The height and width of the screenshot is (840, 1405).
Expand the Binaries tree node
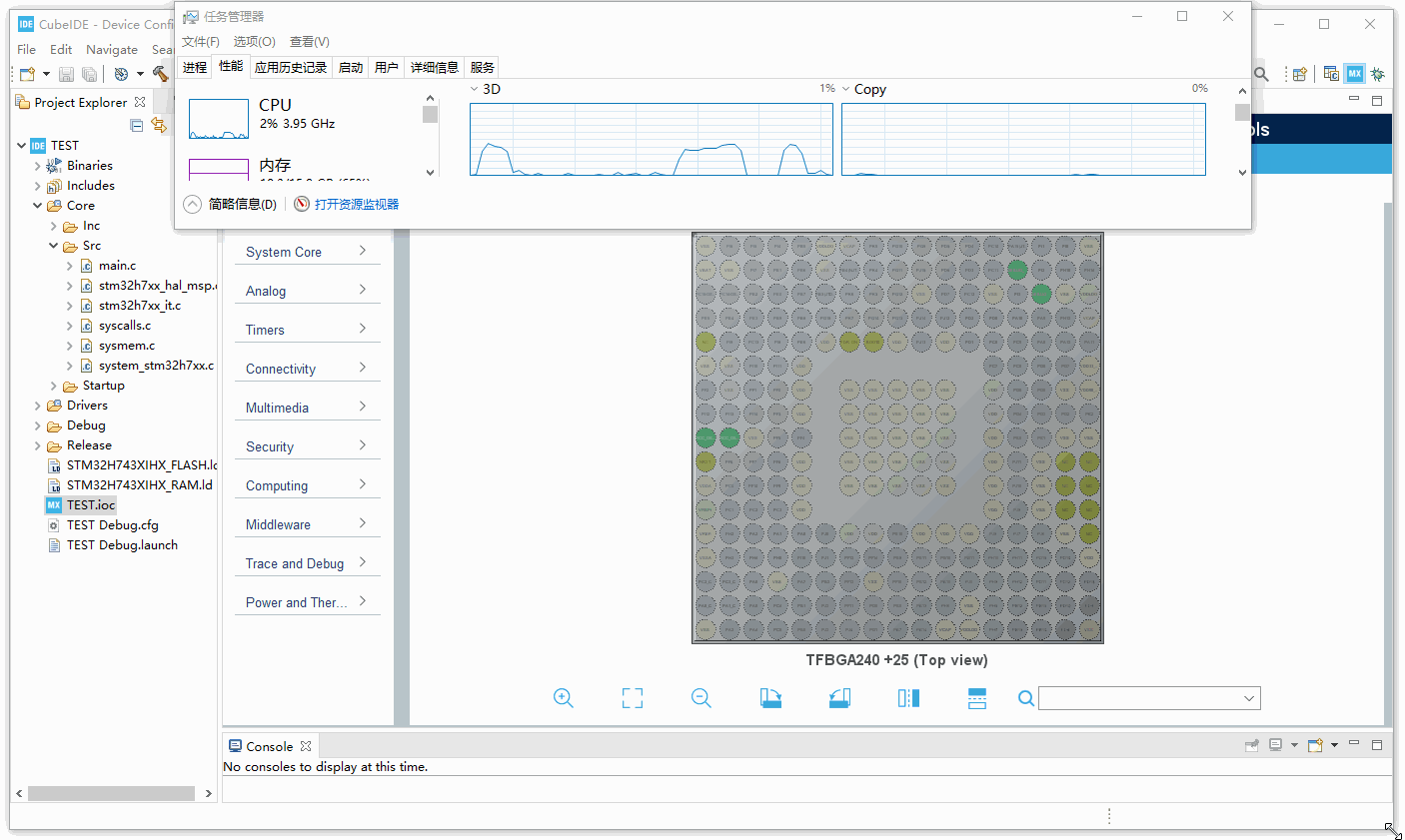click(x=38, y=166)
